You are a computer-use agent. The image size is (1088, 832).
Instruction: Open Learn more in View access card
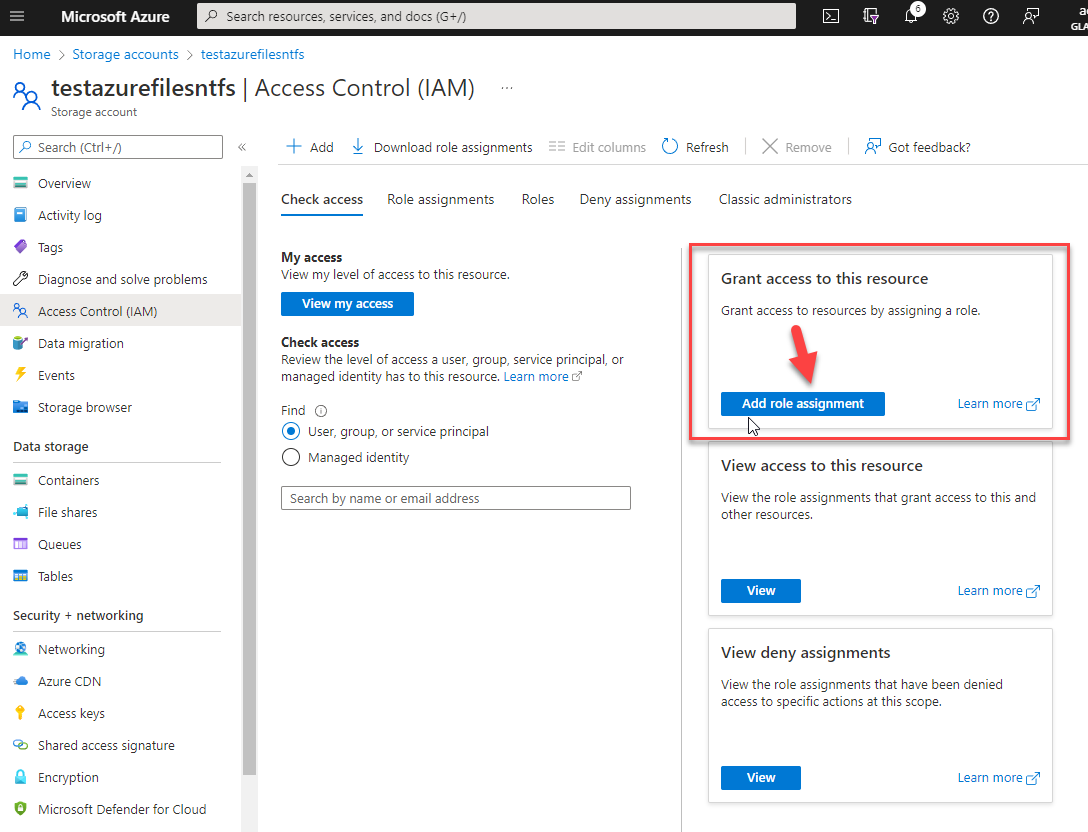(998, 591)
